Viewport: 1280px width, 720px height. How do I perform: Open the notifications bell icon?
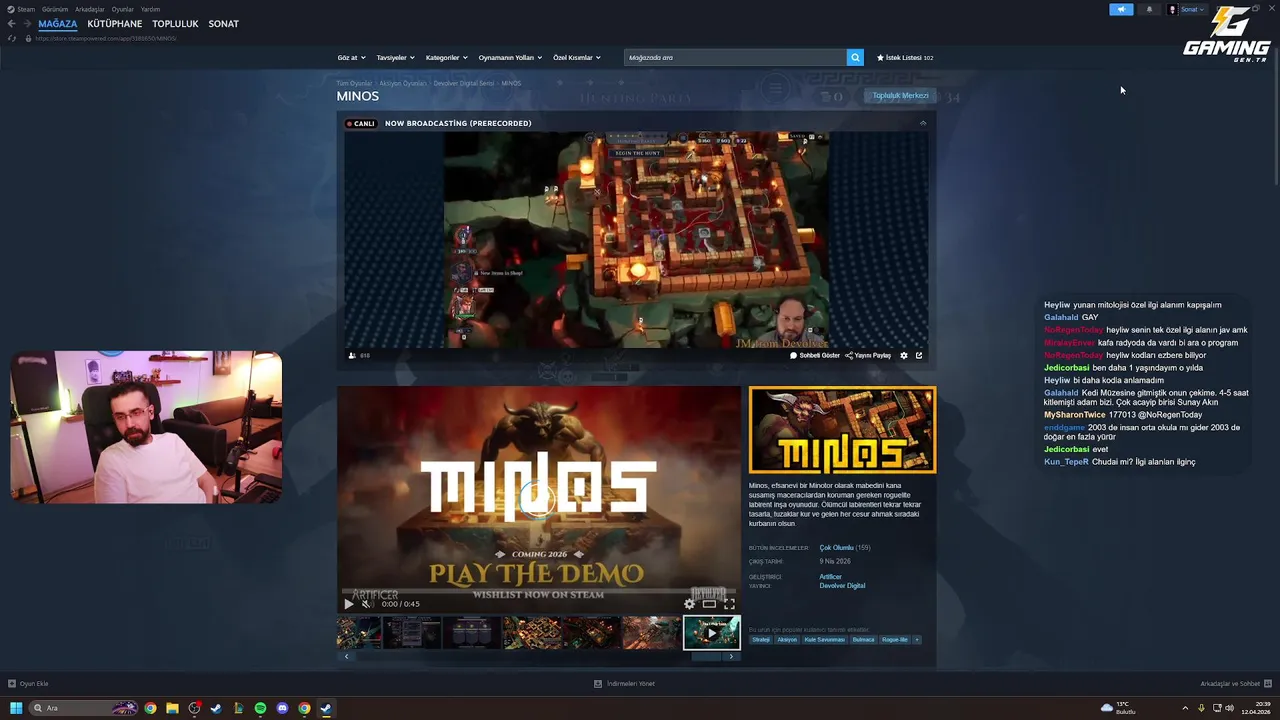click(x=1149, y=9)
